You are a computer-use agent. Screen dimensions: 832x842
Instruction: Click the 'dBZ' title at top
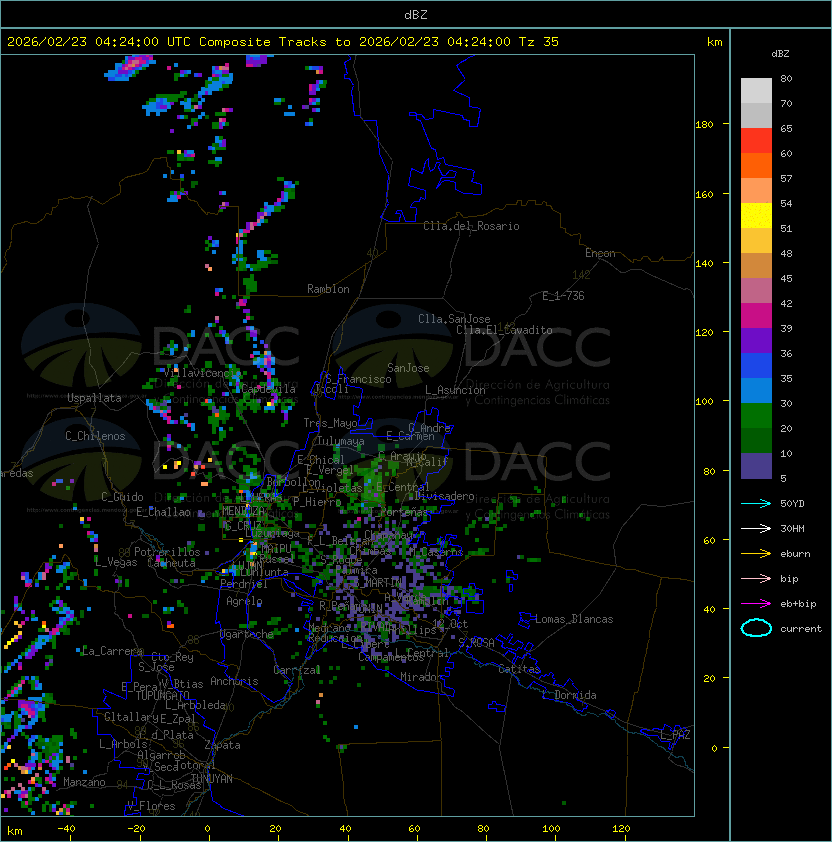416,15
